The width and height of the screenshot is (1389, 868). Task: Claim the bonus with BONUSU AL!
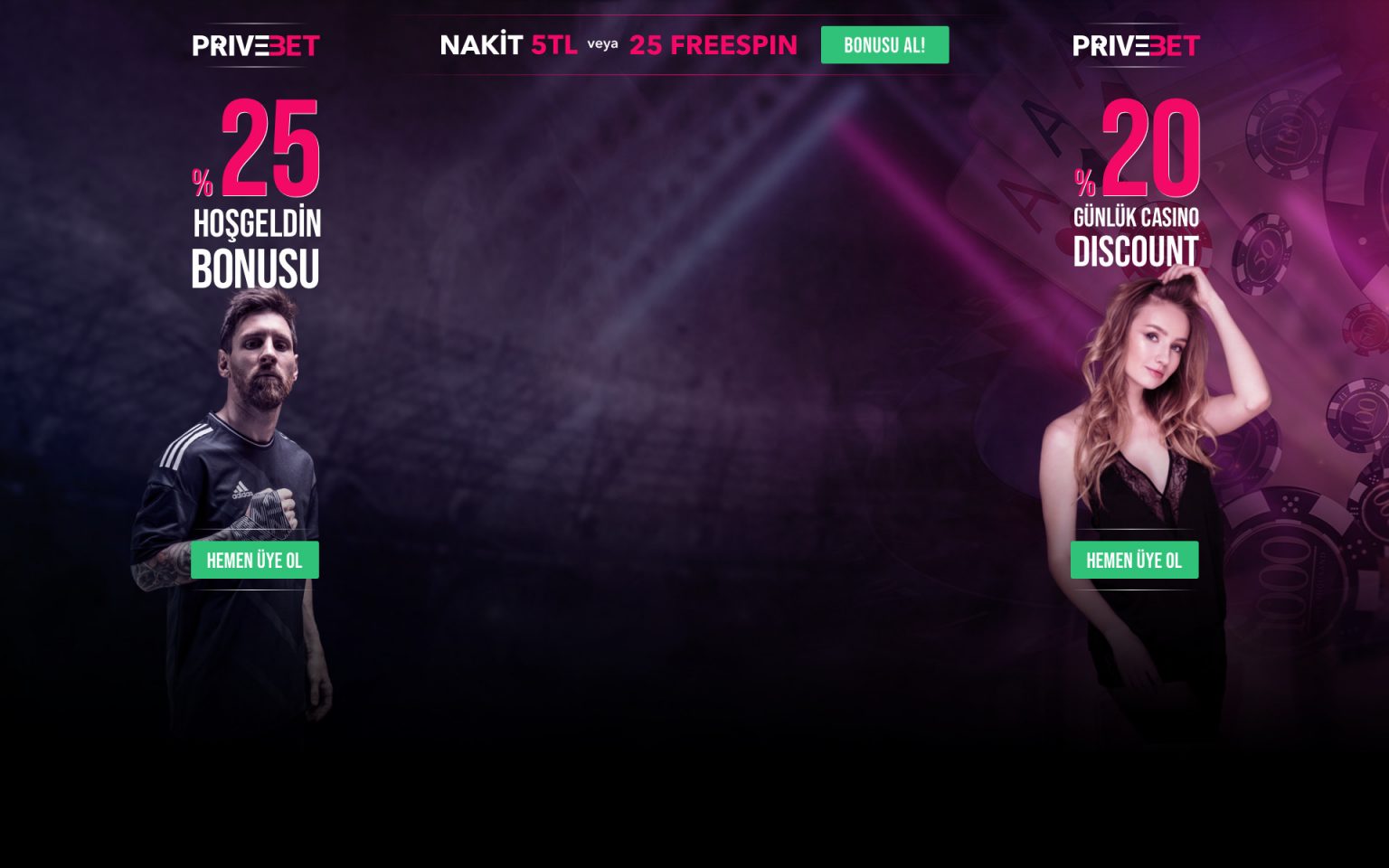(x=884, y=45)
